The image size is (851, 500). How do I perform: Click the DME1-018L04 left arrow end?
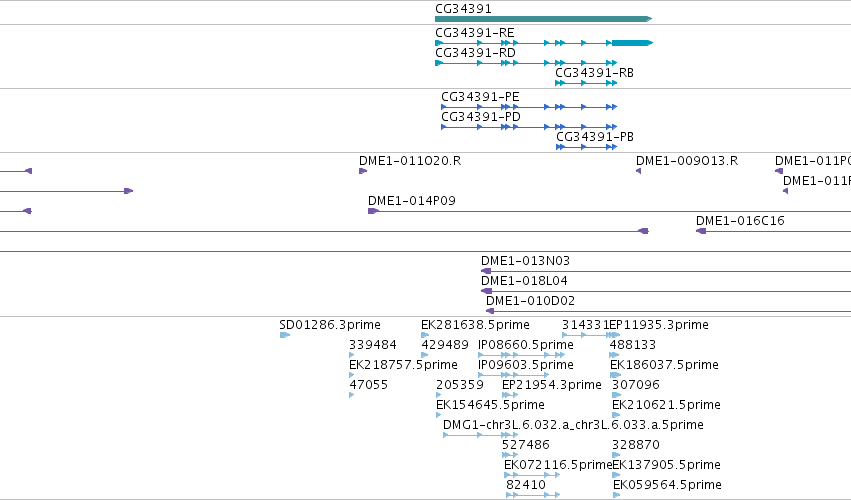tap(486, 291)
